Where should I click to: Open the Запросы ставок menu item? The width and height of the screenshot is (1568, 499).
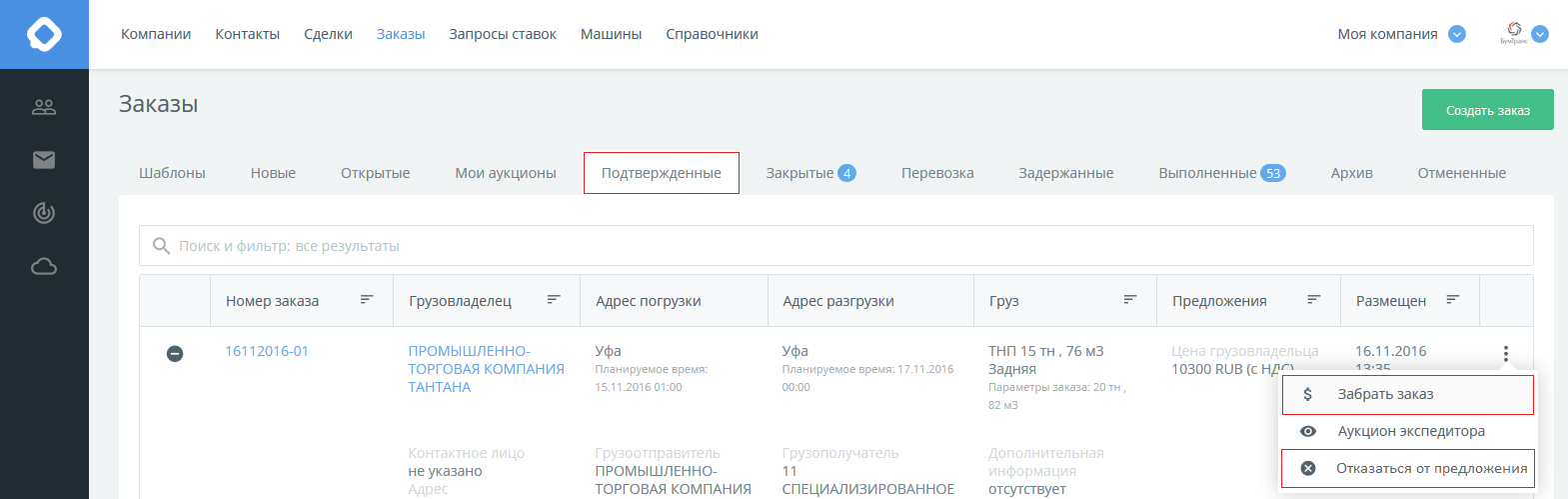click(x=503, y=34)
